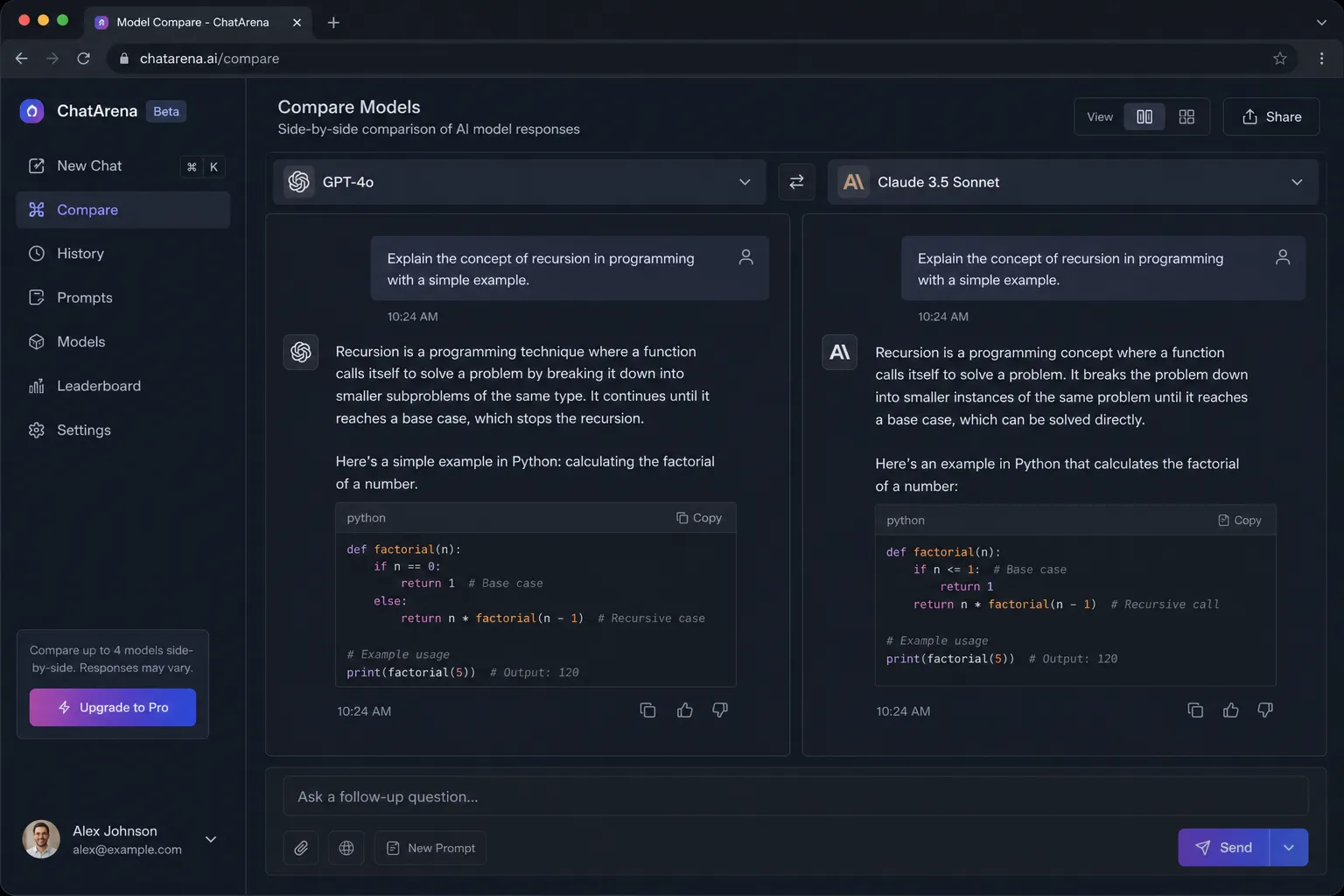Click the user icon in Claude panel prompt

coord(1283,257)
